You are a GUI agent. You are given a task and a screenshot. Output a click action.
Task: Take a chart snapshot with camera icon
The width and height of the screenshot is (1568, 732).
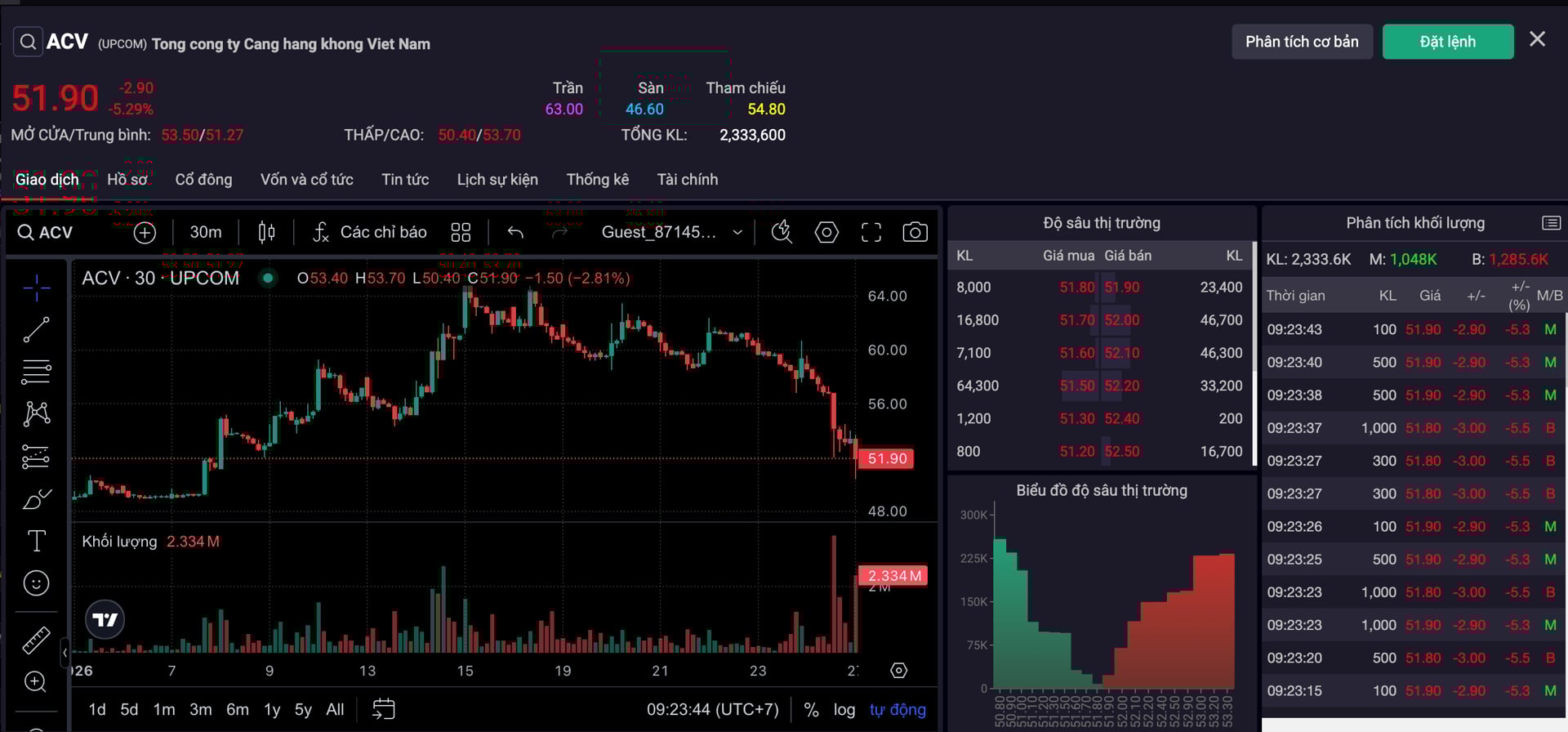click(915, 233)
